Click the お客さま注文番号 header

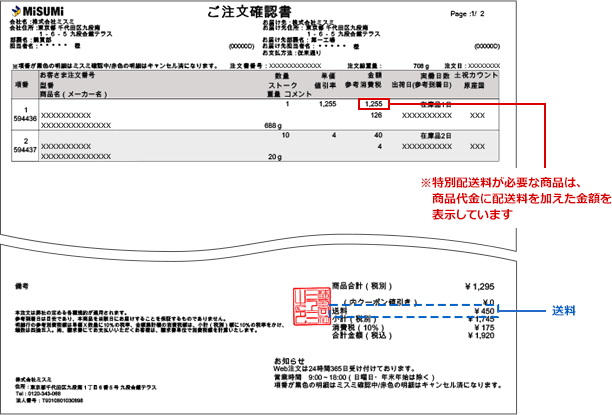tap(67, 75)
